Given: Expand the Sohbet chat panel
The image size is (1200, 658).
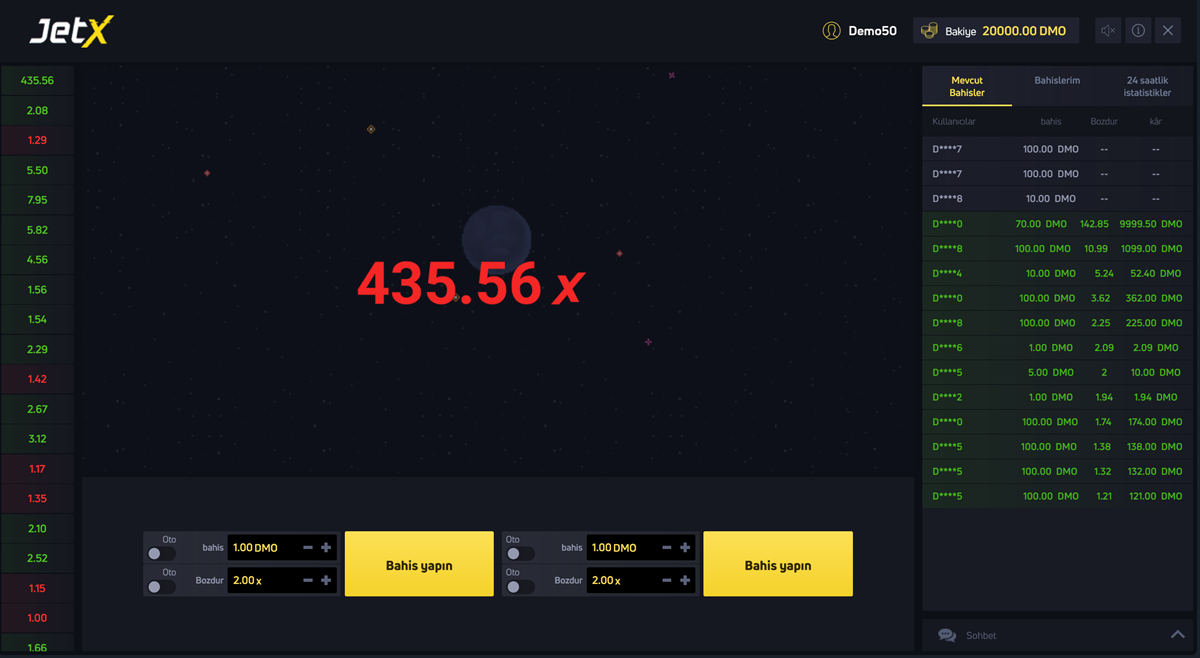Looking at the screenshot, I should 1176,633.
